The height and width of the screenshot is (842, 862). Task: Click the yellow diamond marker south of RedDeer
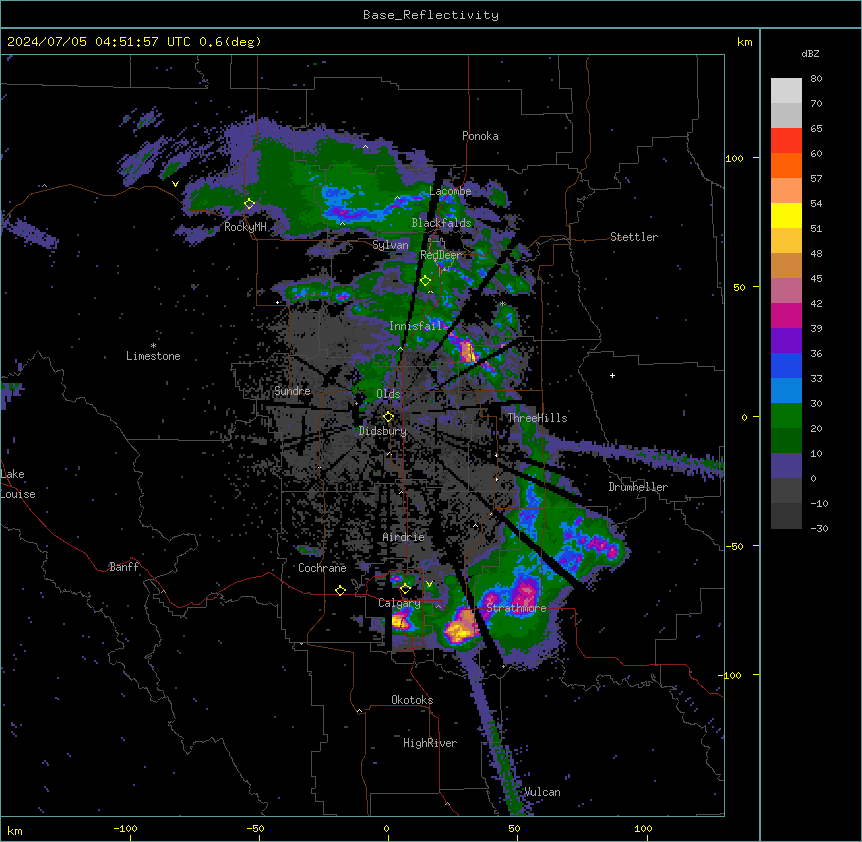click(425, 281)
